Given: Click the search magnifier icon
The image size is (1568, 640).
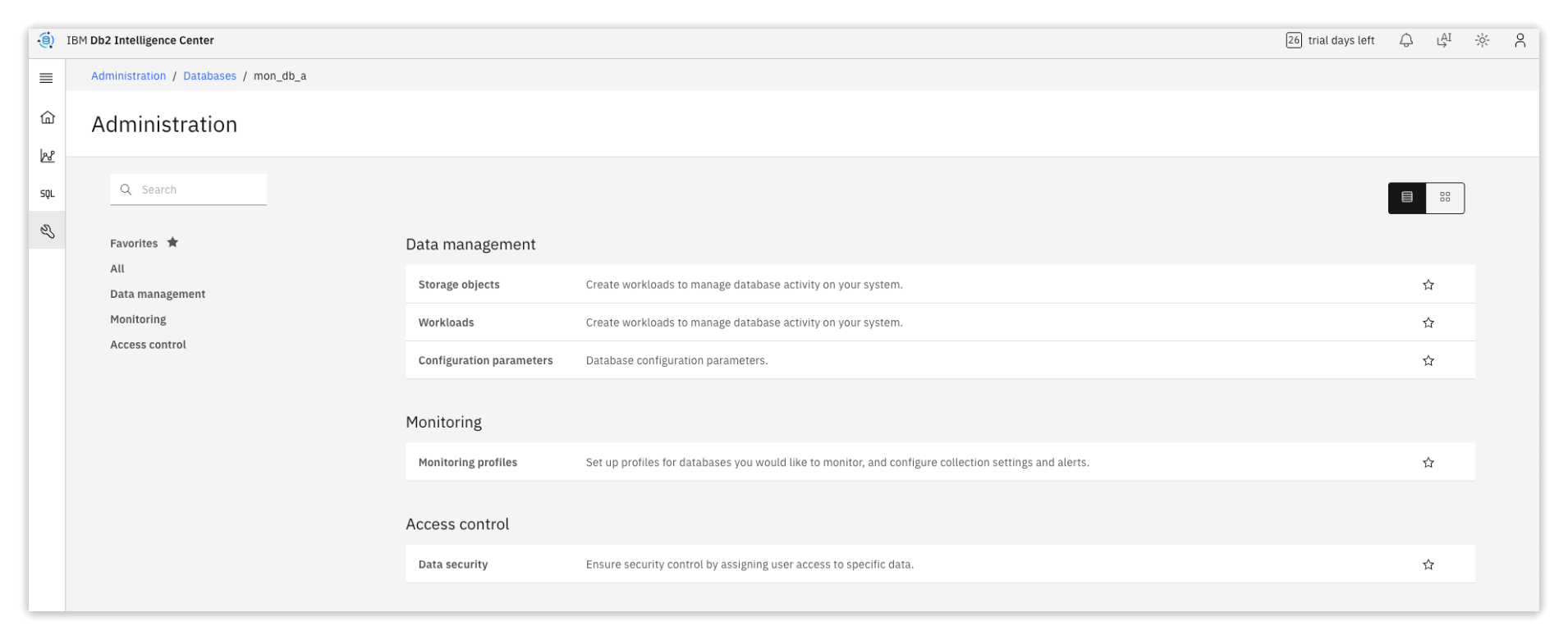Looking at the screenshot, I should pyautogui.click(x=126, y=190).
